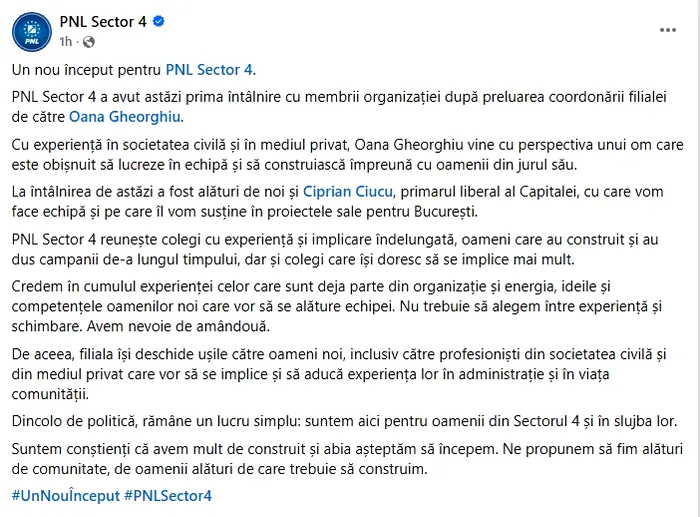
Task: Click the text 'Un nou început pentru'
Action: [x=86, y=70]
